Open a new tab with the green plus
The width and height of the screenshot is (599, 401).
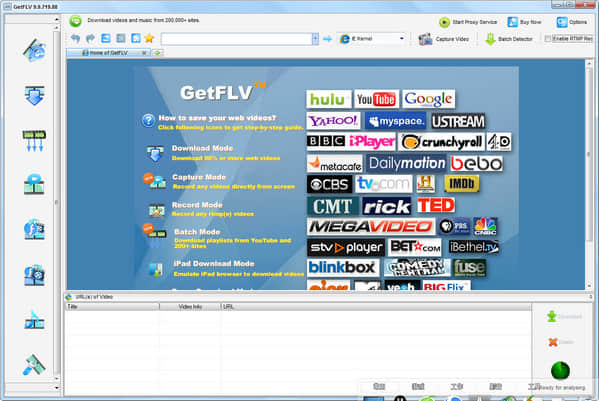tap(157, 53)
